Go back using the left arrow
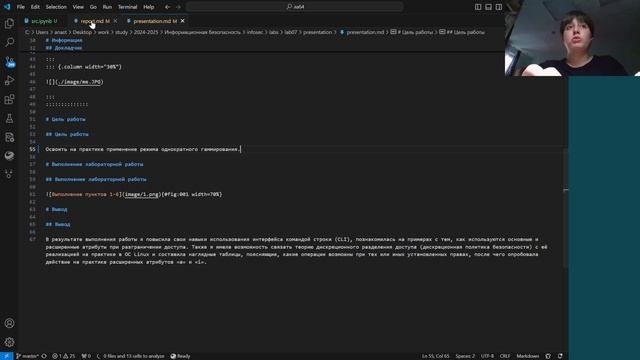Viewport: 640px width, 360px height. [x=167, y=7]
